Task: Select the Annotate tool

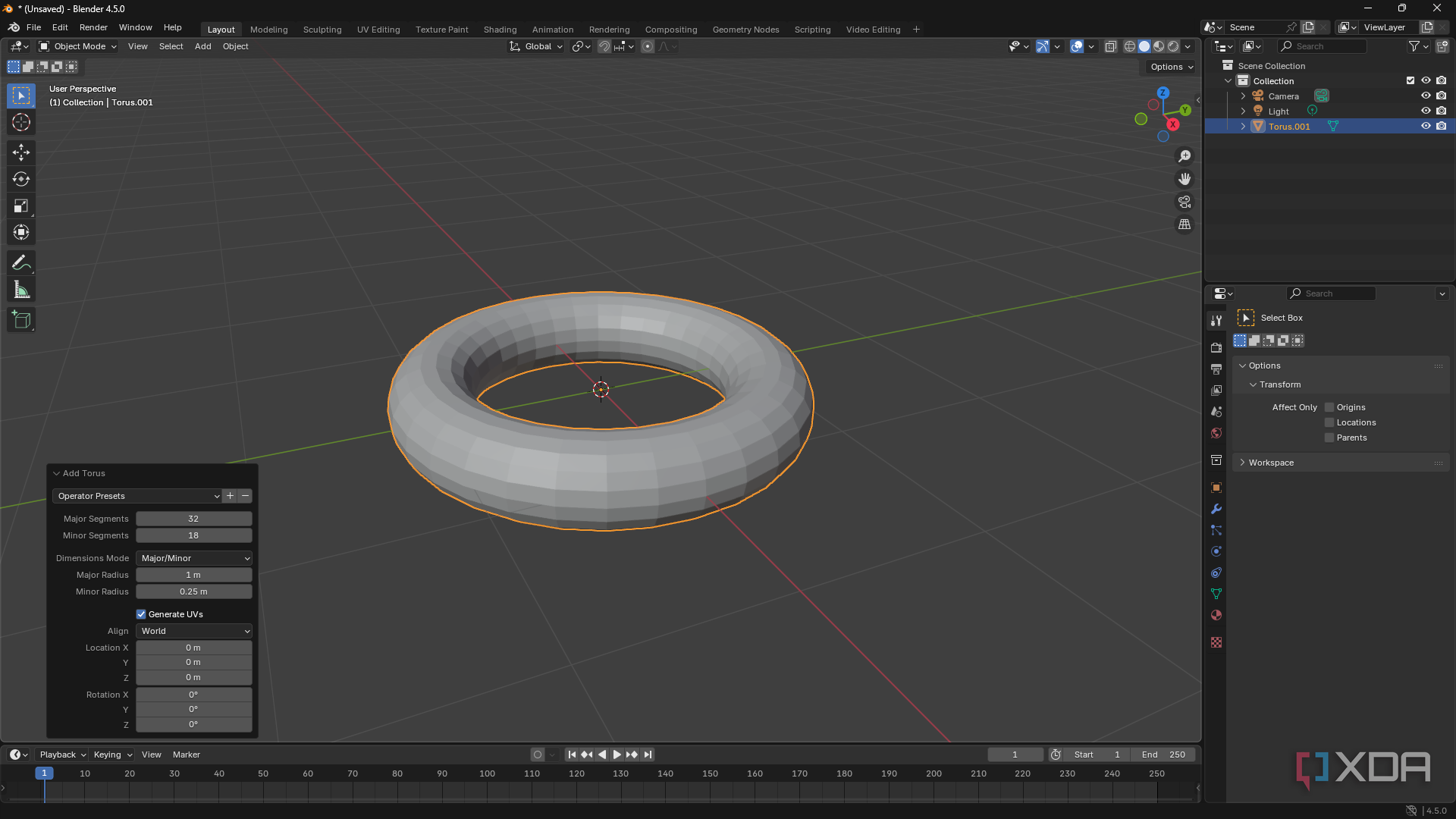Action: pyautogui.click(x=21, y=263)
